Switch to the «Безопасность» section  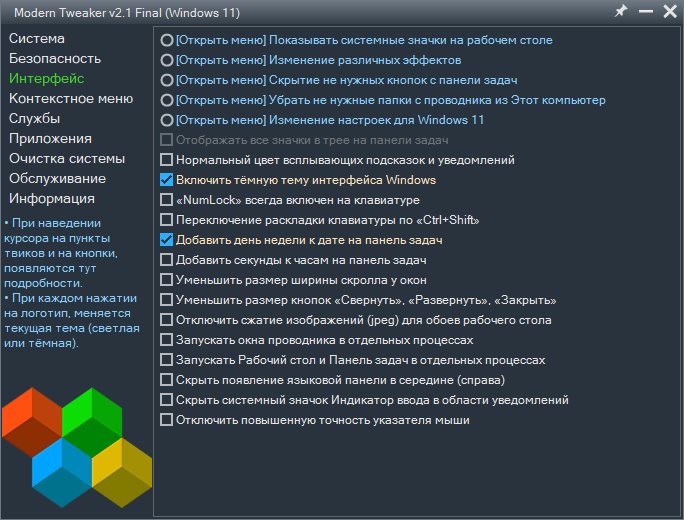click(55, 59)
